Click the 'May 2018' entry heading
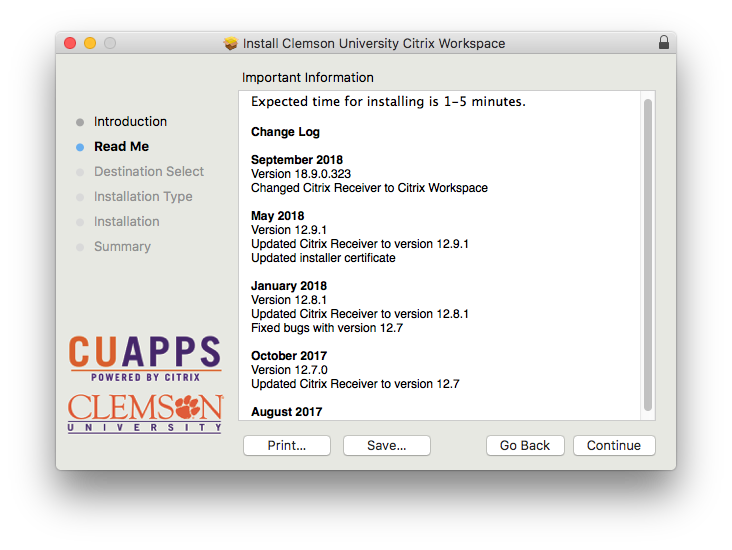This screenshot has width=732, height=550. point(278,216)
